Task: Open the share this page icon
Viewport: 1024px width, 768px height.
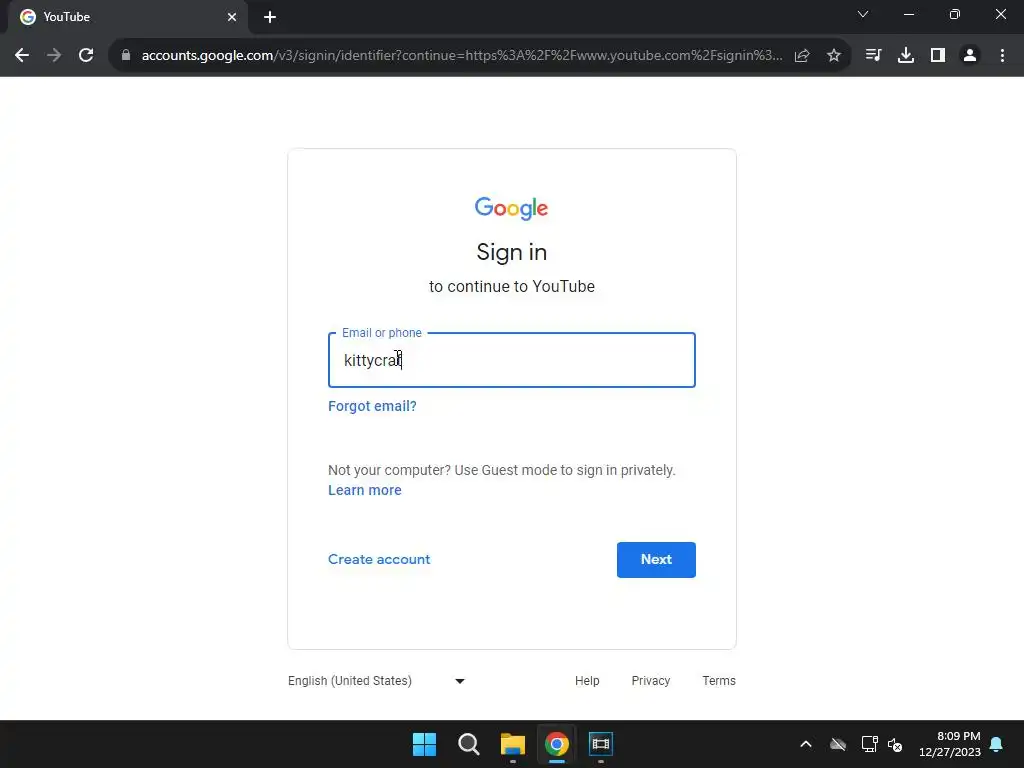Action: (802, 56)
